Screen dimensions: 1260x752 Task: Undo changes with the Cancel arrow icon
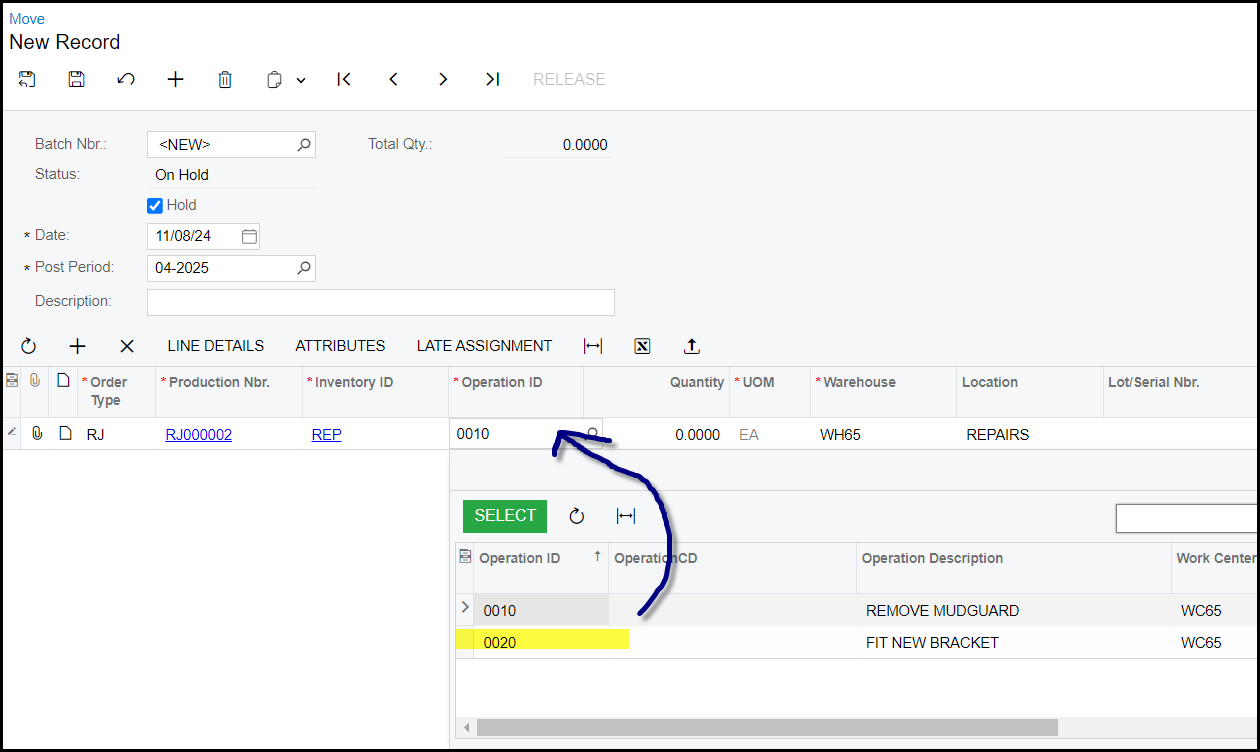pos(126,79)
